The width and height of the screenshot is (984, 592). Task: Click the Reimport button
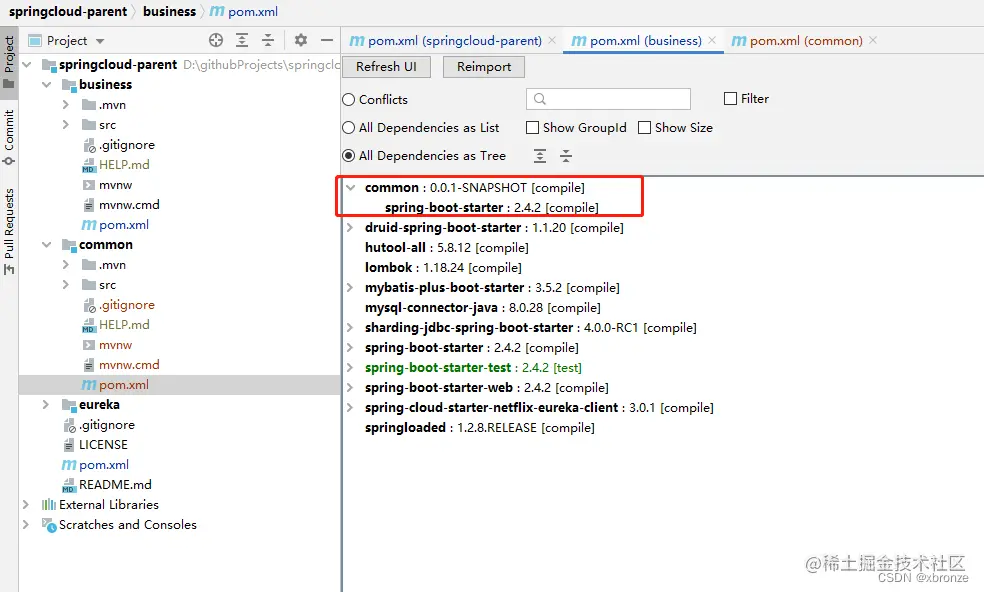[484, 67]
